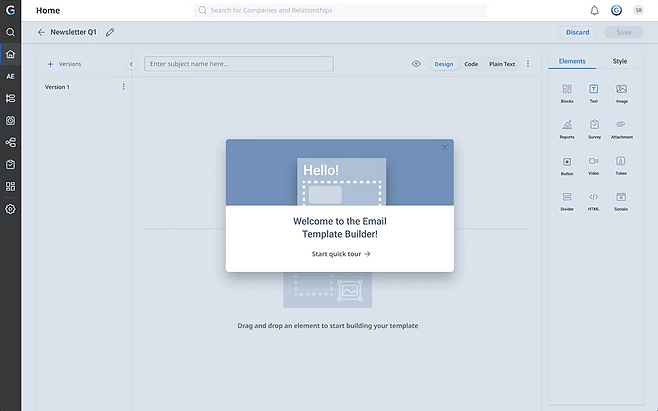Select the Socials element
Screen dimensions: 658x411
(x=621, y=201)
